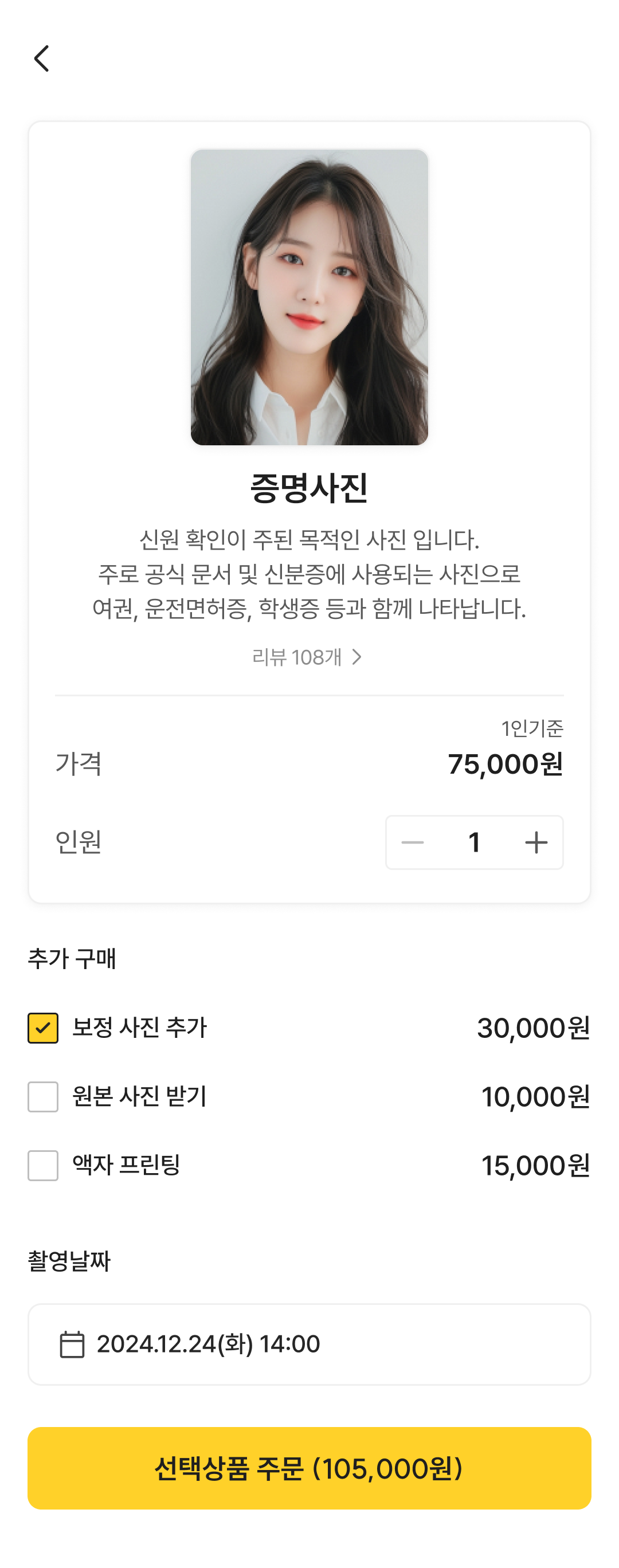Click the ID photo portrait thumbnail
Image resolution: width=619 pixels, height=1568 pixels.
coord(309,297)
